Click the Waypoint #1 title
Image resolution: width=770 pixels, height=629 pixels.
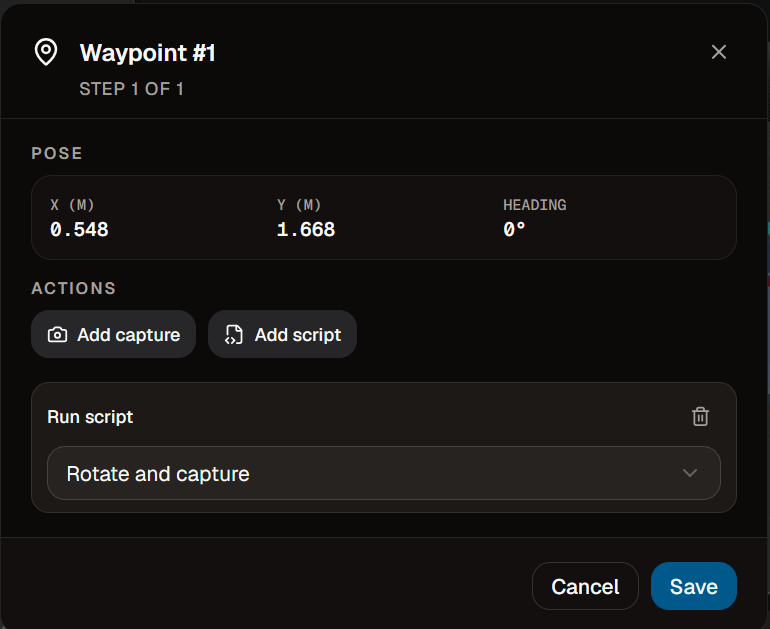pos(147,53)
